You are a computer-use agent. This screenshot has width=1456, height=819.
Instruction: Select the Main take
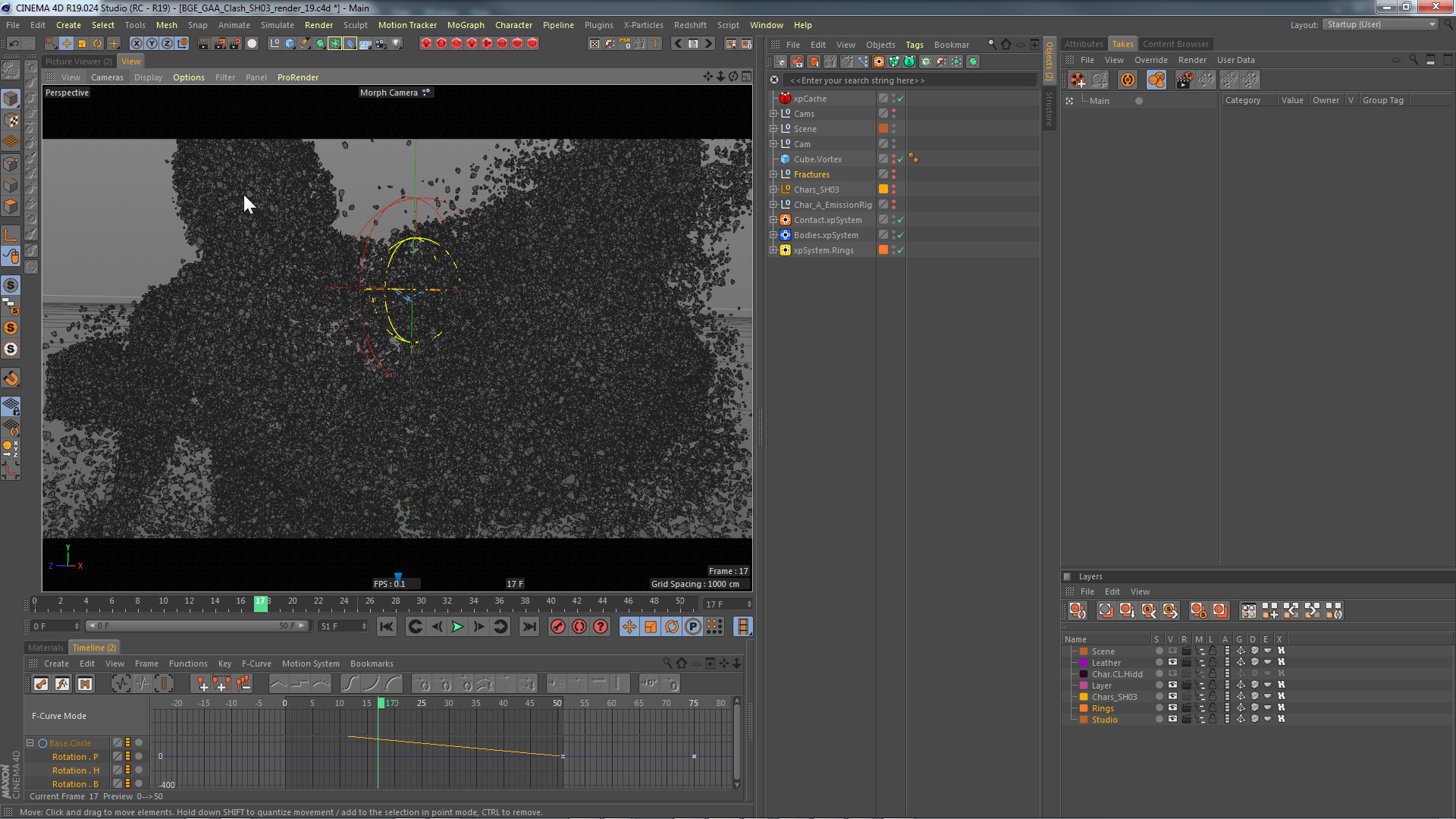(1099, 101)
